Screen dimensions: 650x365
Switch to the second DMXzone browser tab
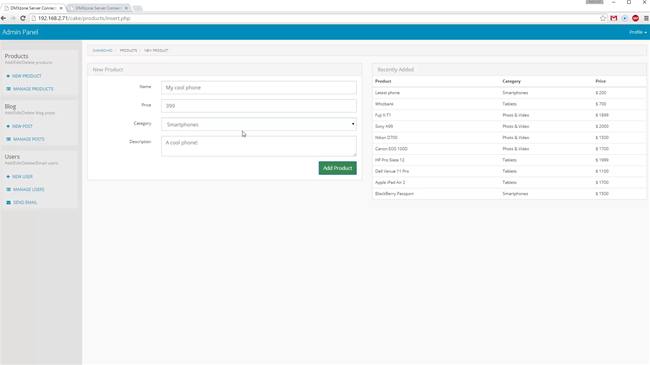[x=99, y=8]
